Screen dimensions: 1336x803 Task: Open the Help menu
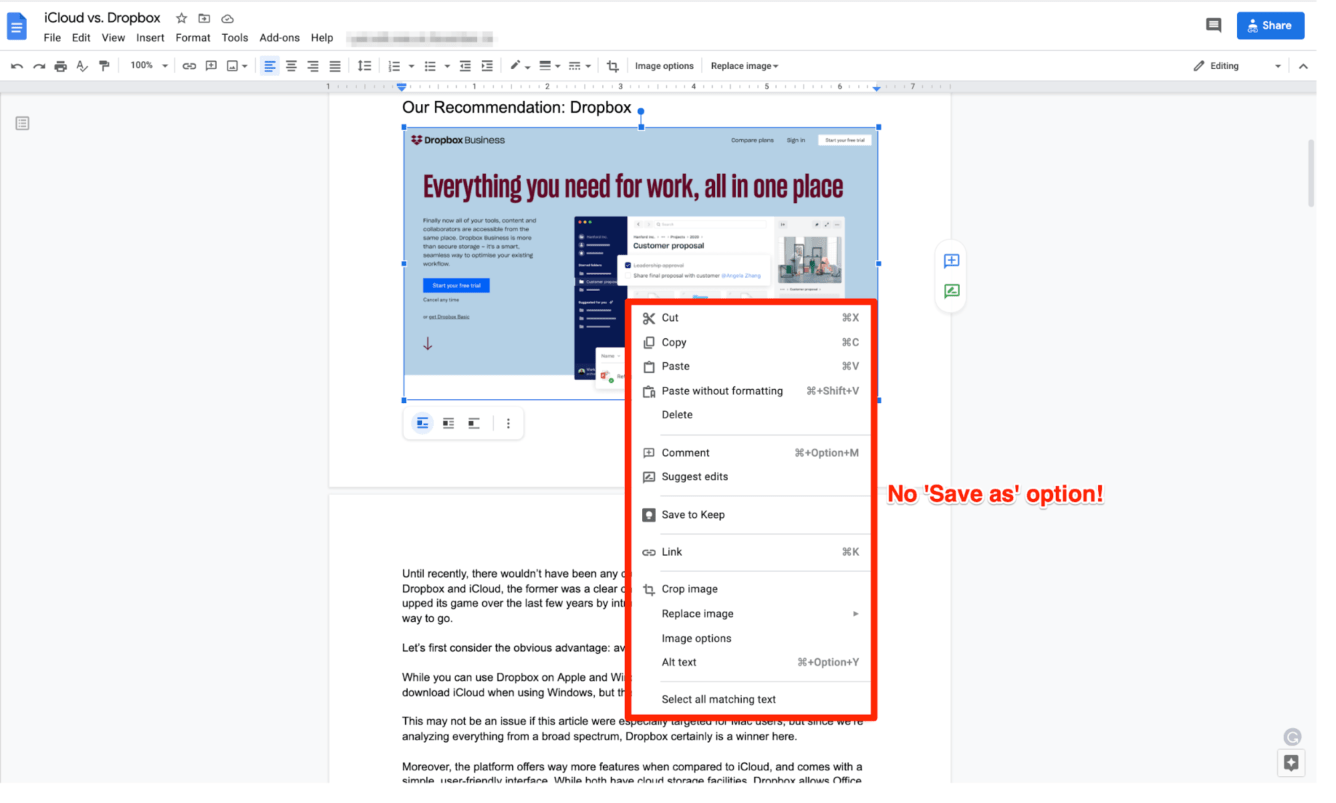tap(322, 37)
